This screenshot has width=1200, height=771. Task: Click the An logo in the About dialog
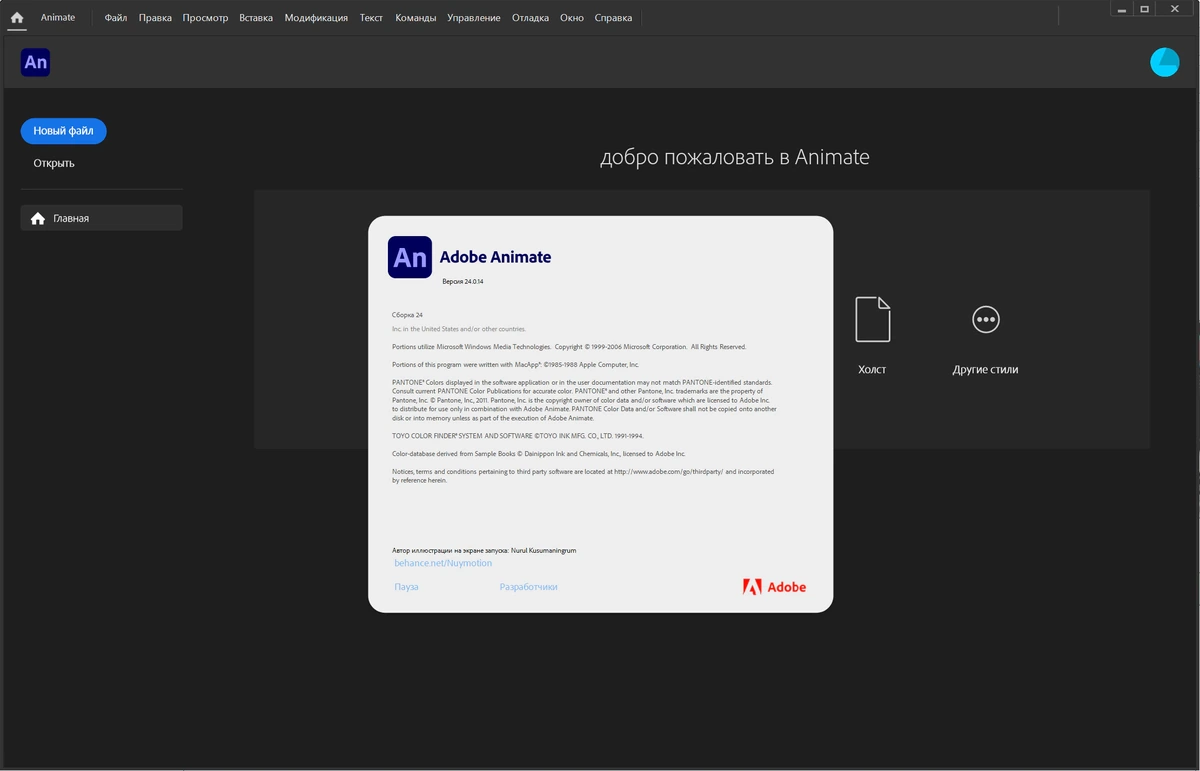(410, 257)
